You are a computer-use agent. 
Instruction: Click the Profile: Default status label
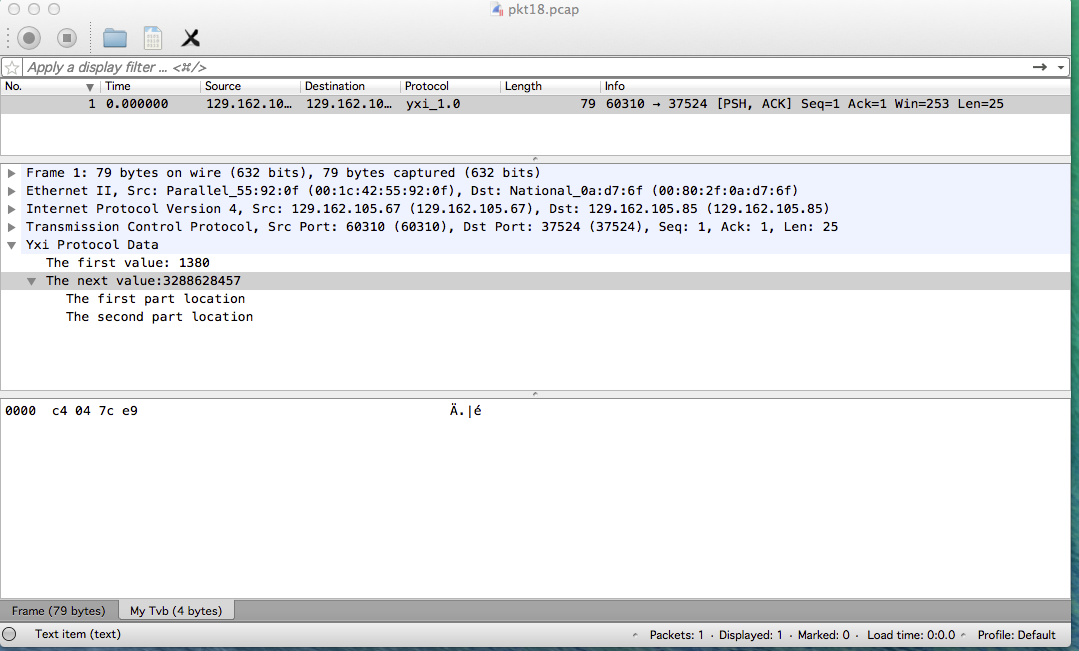(x=1016, y=634)
